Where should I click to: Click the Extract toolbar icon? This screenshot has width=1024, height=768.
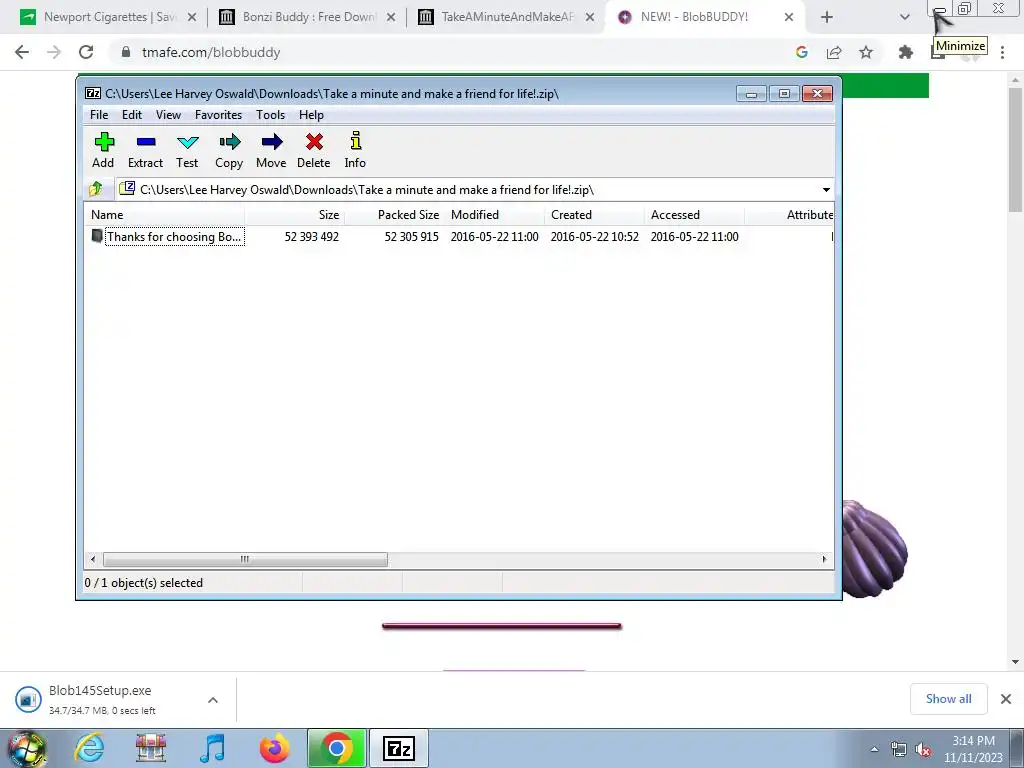145,150
